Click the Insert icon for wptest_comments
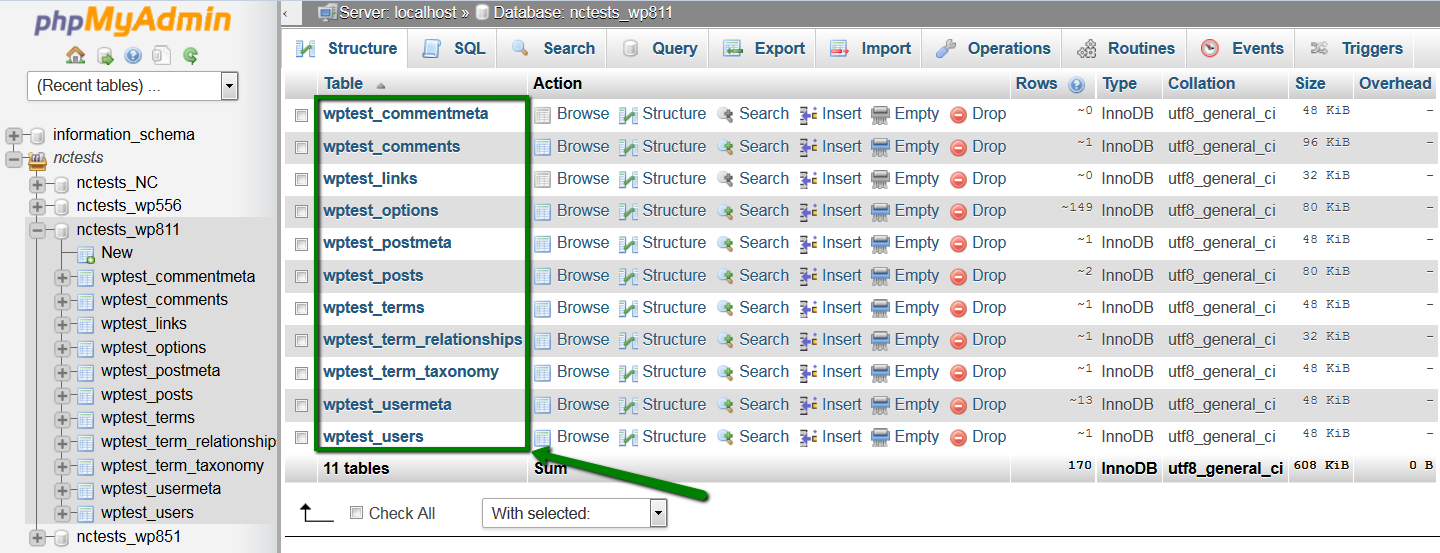1440x553 pixels. [x=808, y=147]
